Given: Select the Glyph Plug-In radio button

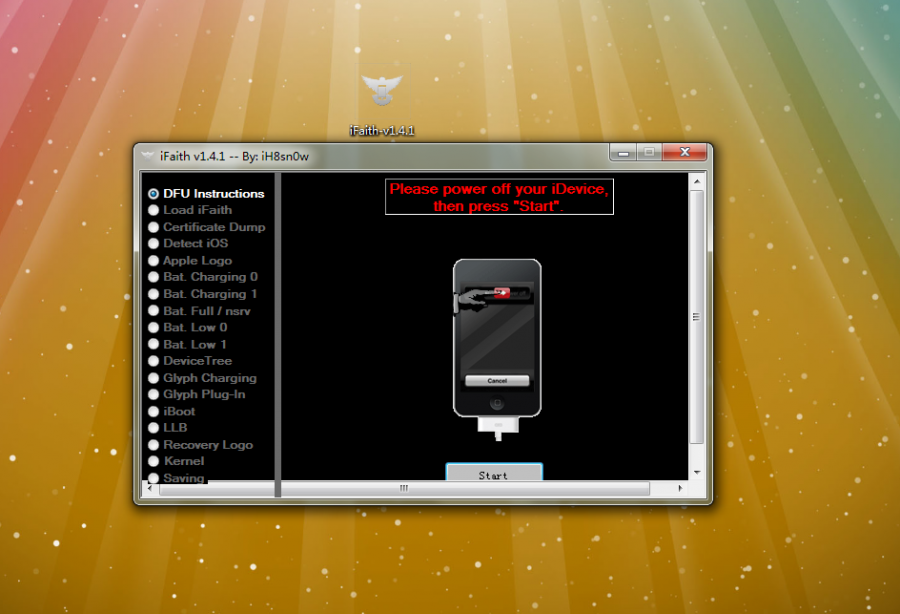Looking at the screenshot, I should [x=153, y=394].
